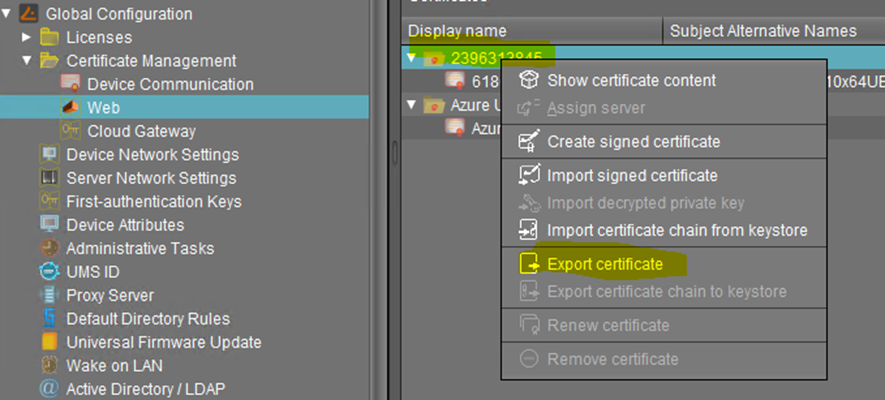Open Device Network Settings in tree
The width and height of the screenshot is (885, 400).
coord(152,155)
